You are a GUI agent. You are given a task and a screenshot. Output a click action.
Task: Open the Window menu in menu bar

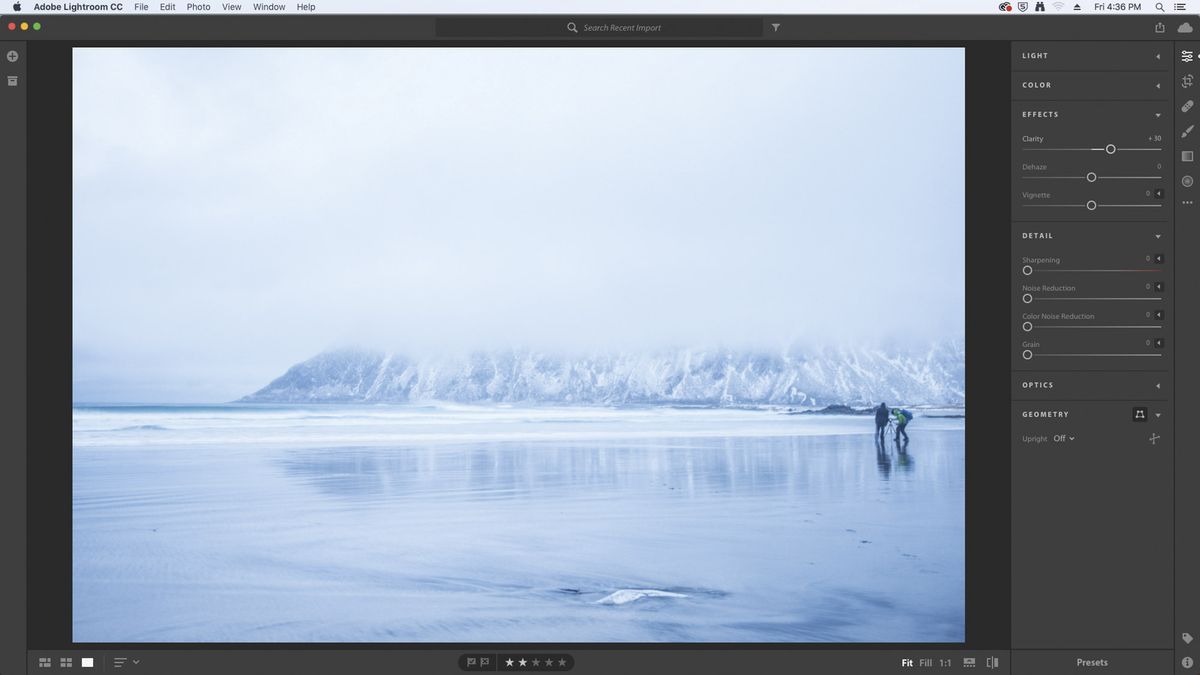pos(268,7)
